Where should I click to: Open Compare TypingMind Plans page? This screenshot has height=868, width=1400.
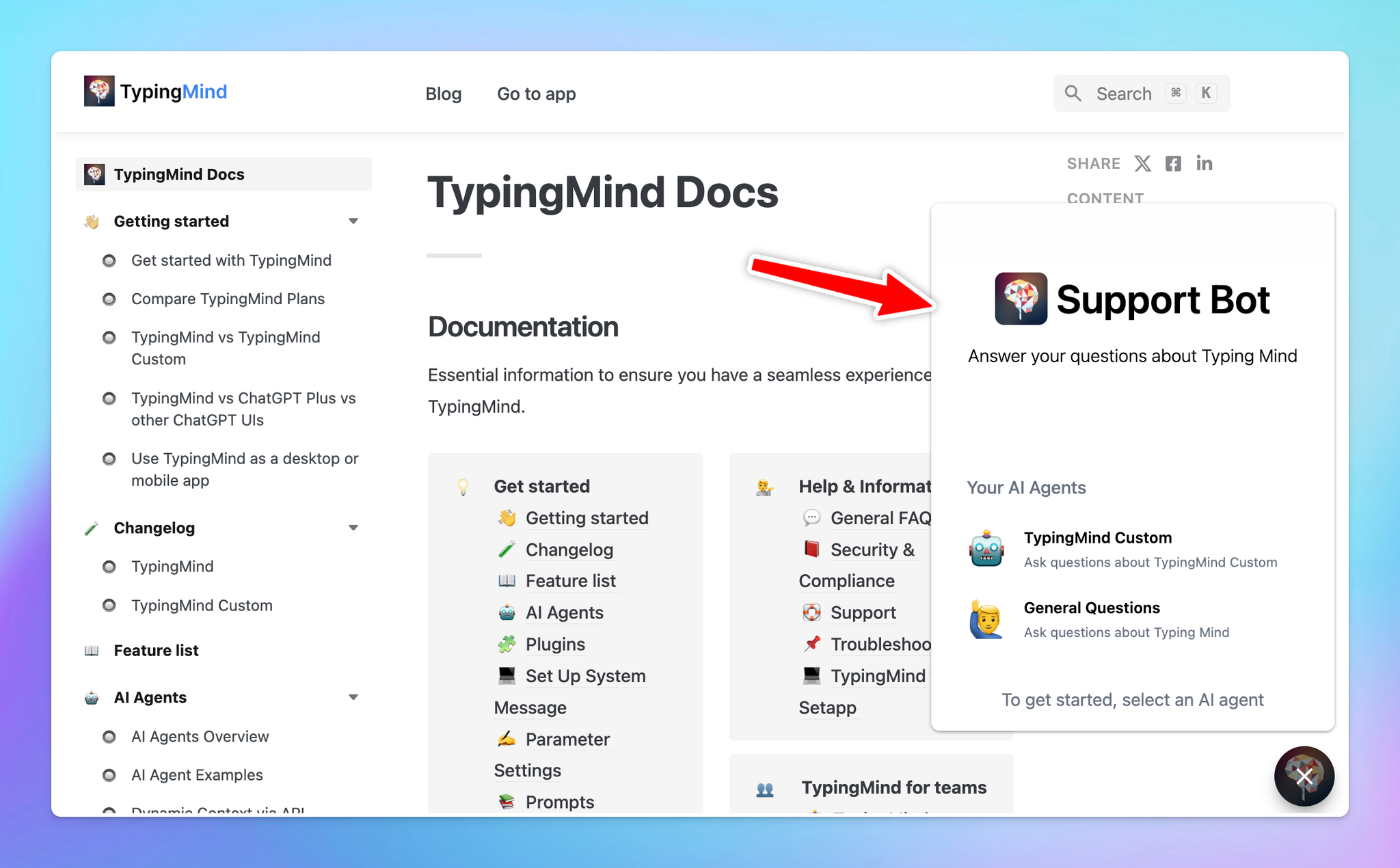click(x=228, y=299)
